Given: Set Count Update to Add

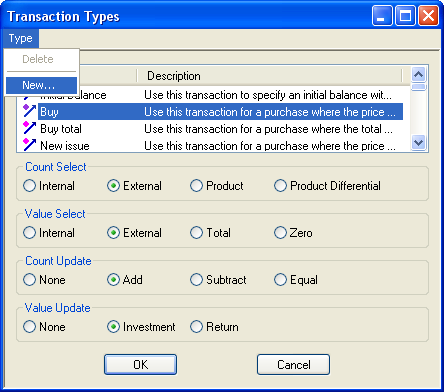Looking at the screenshot, I should click(125, 280).
